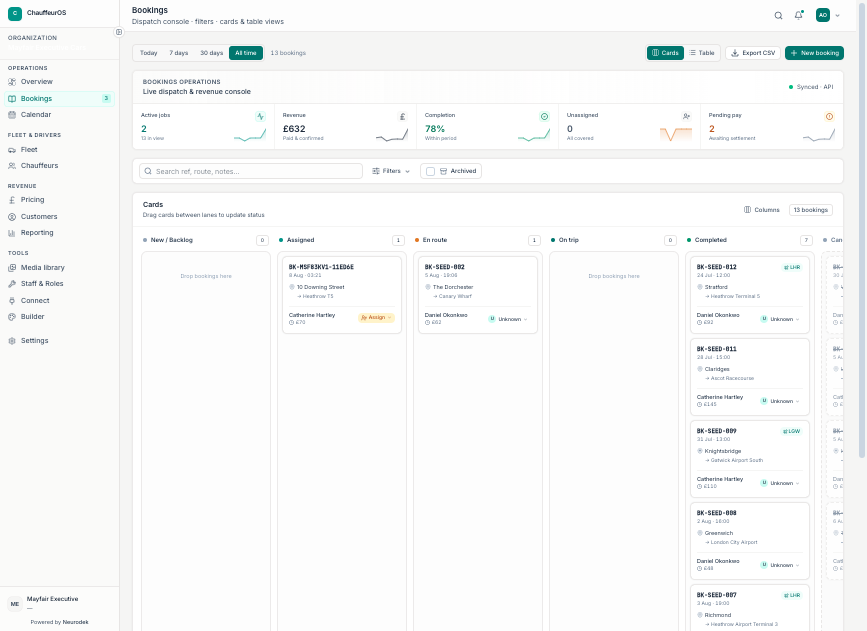Click the Calendar sidebar icon
The width and height of the screenshot is (867, 631).
pyautogui.click(x=12, y=114)
